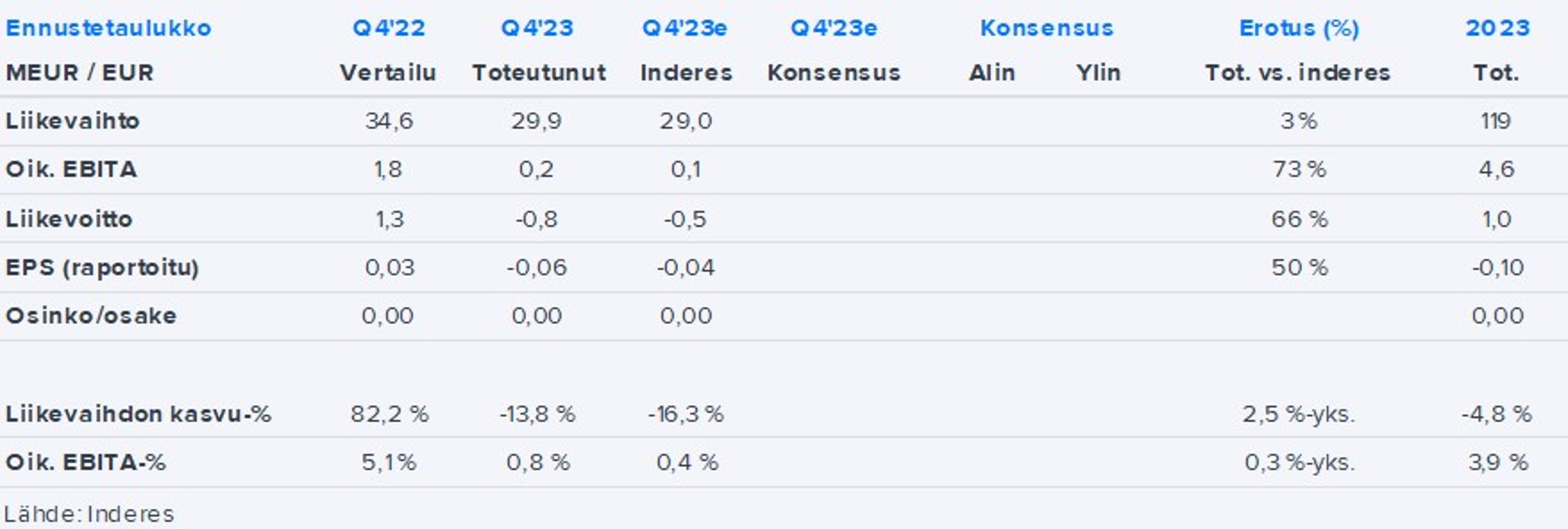The image size is (1568, 529).
Task: Click the Ennustetaulukko table title
Action: pos(108,28)
